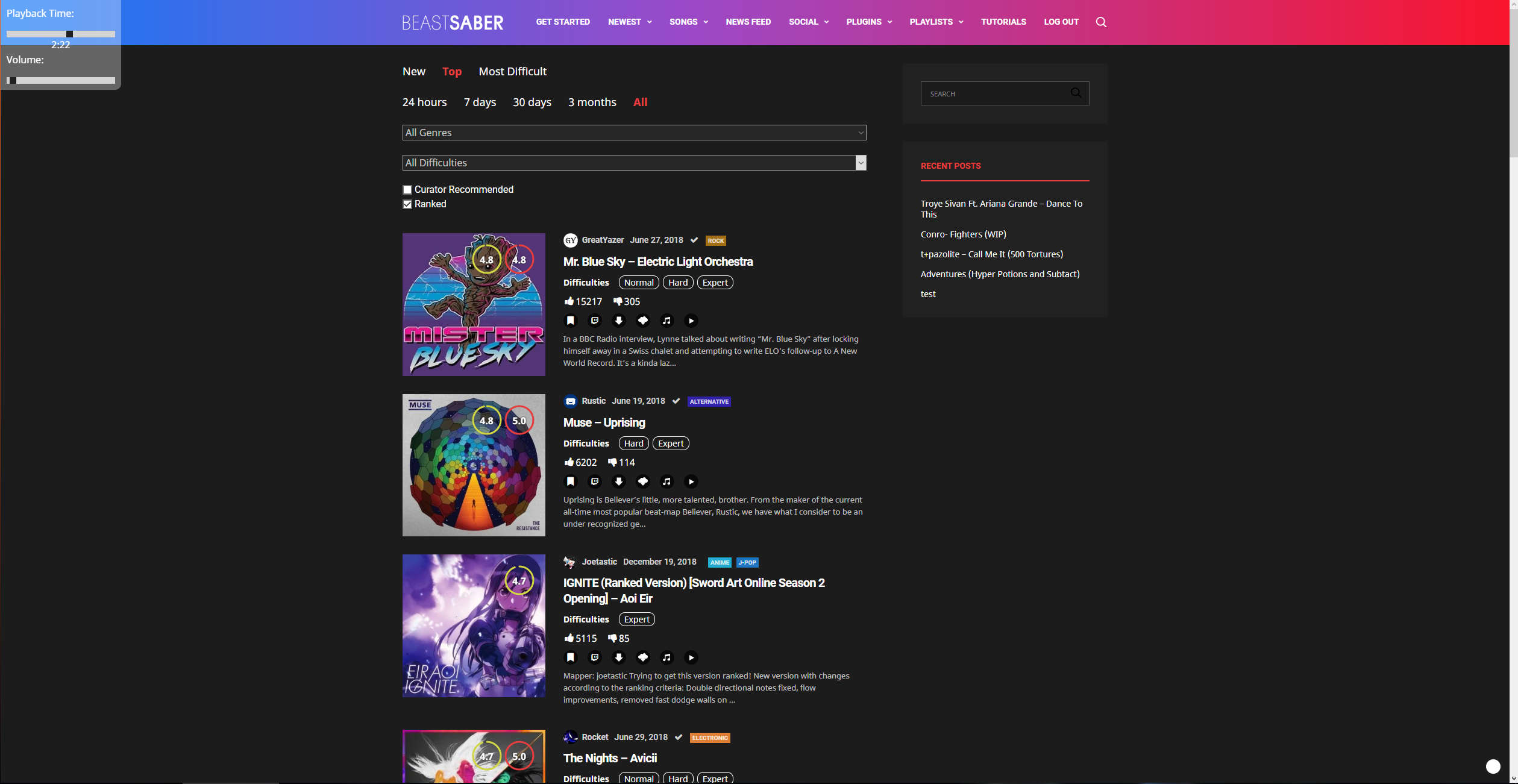Click search magnifier in the top navigation
Screen dimensions: 1518x784
(x=1101, y=22)
